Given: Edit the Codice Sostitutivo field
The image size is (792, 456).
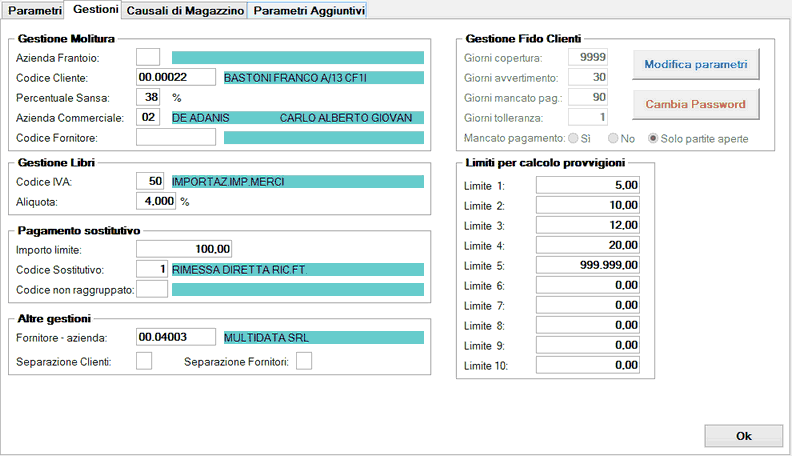Looking at the screenshot, I should 152,269.
